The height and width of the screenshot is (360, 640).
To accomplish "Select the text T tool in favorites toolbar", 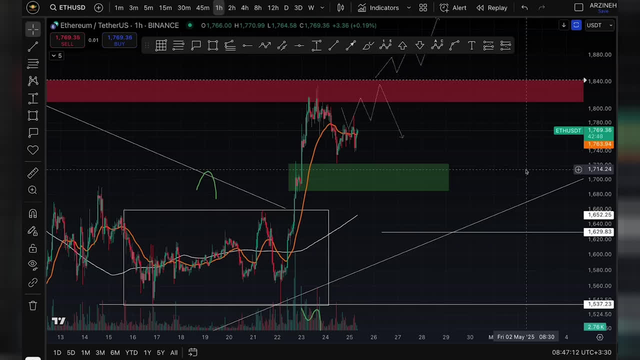I will (x=471, y=46).
